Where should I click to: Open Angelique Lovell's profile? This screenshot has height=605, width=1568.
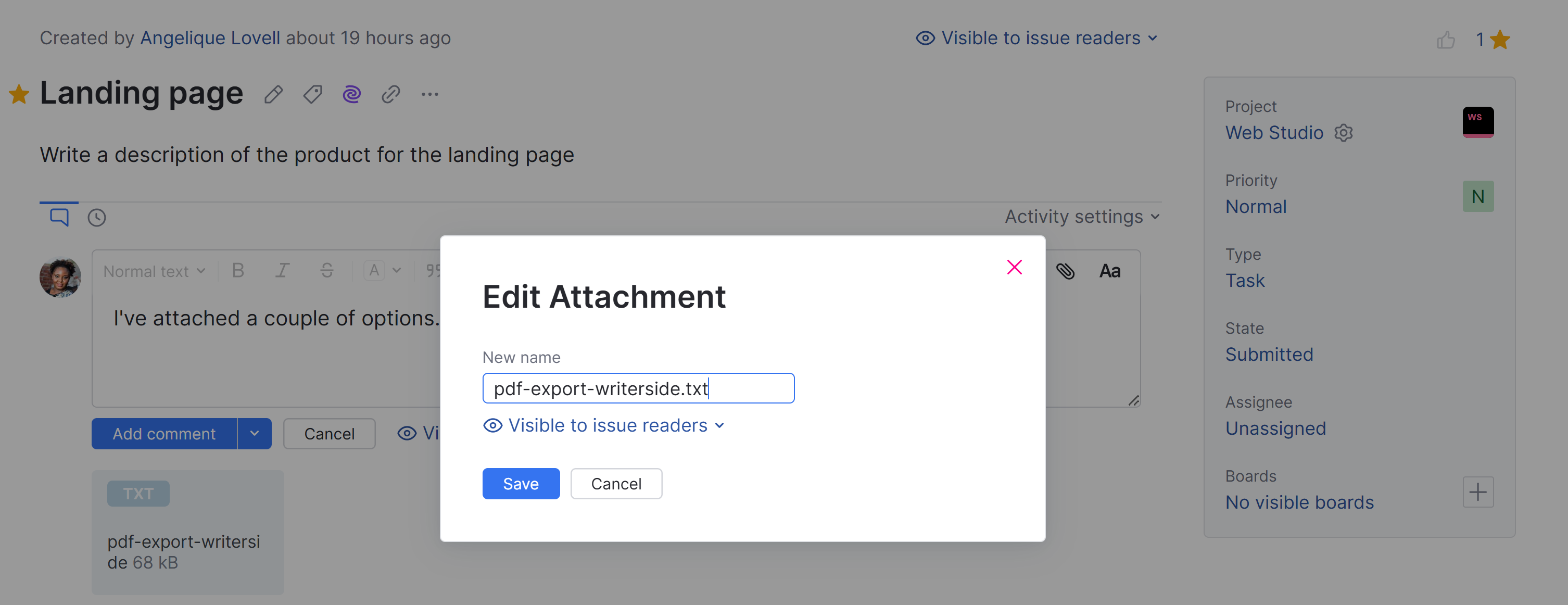click(x=209, y=37)
